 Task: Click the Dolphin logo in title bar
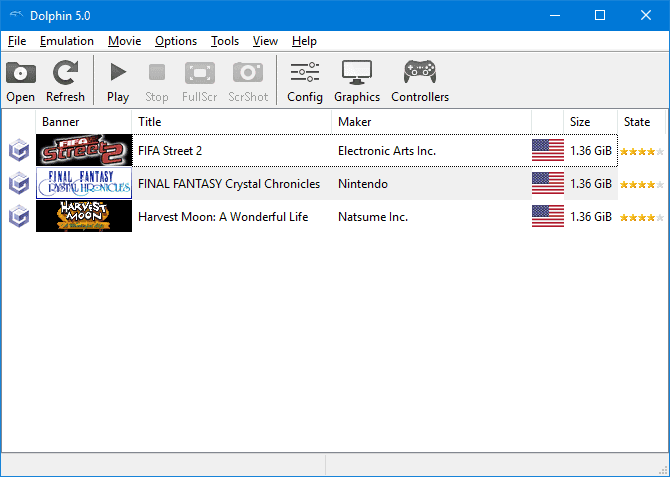pos(16,15)
